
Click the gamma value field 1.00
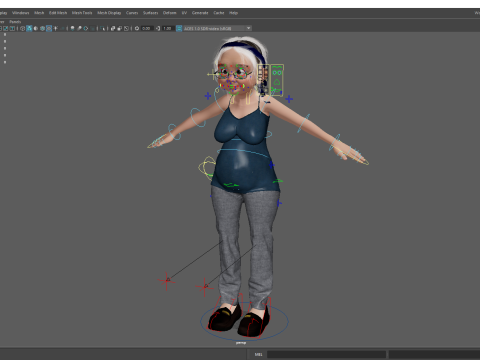tap(168, 28)
